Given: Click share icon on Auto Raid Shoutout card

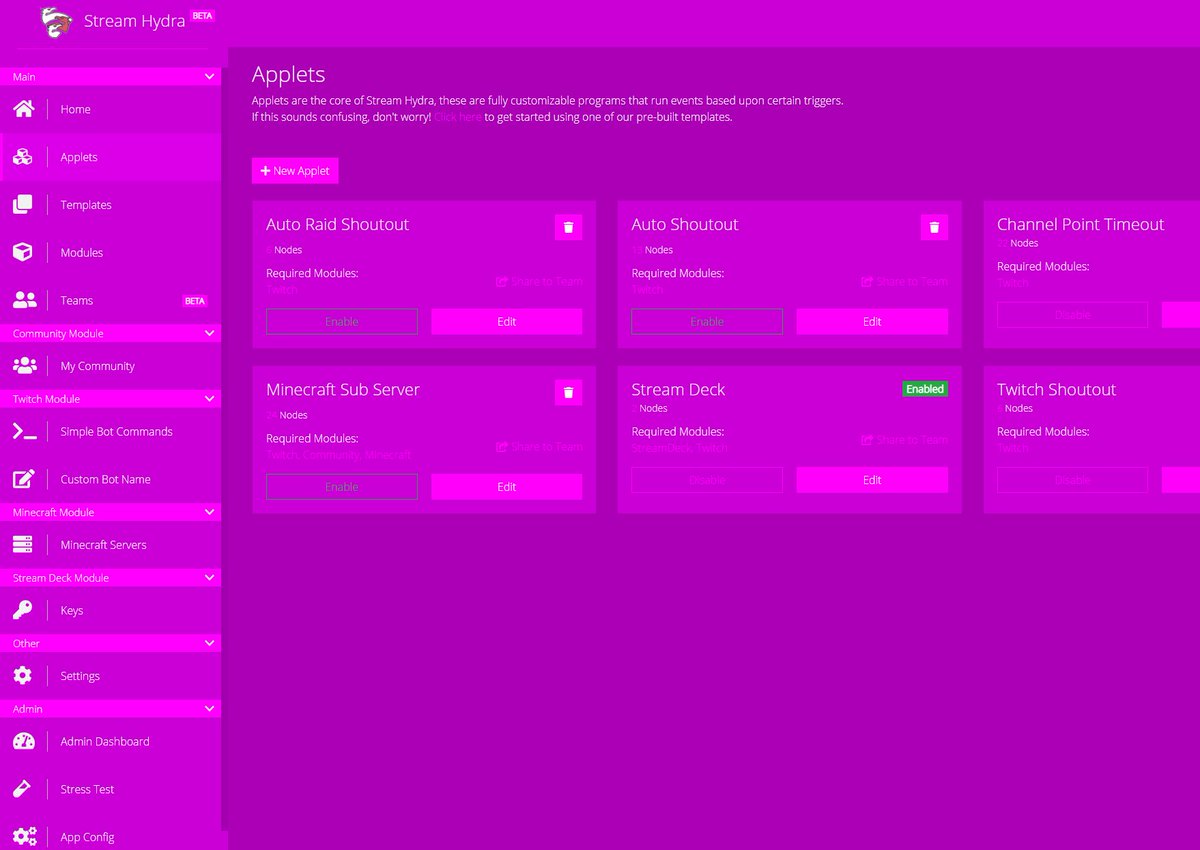Looking at the screenshot, I should click(x=502, y=282).
